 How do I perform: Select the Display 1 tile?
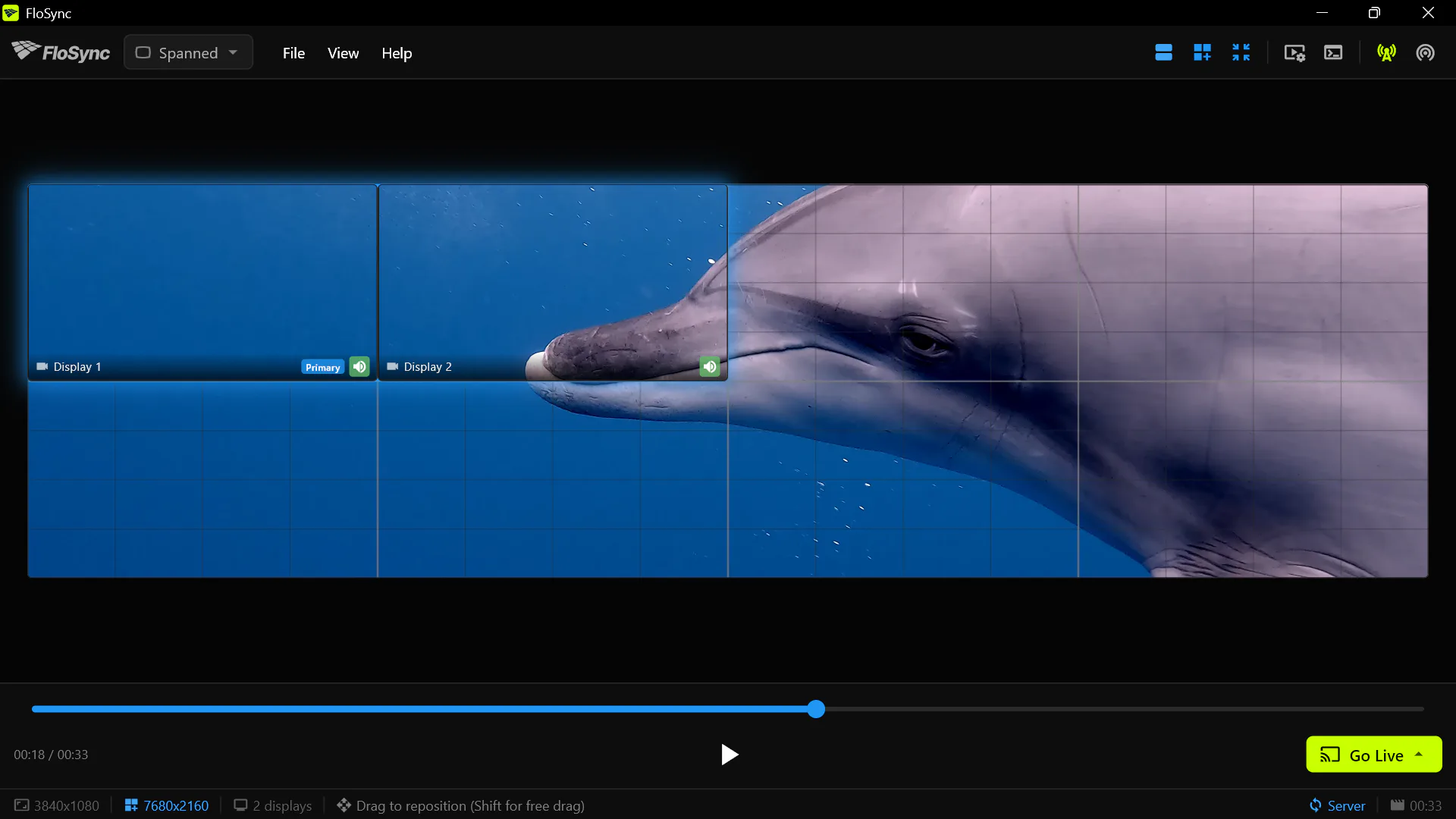202,282
